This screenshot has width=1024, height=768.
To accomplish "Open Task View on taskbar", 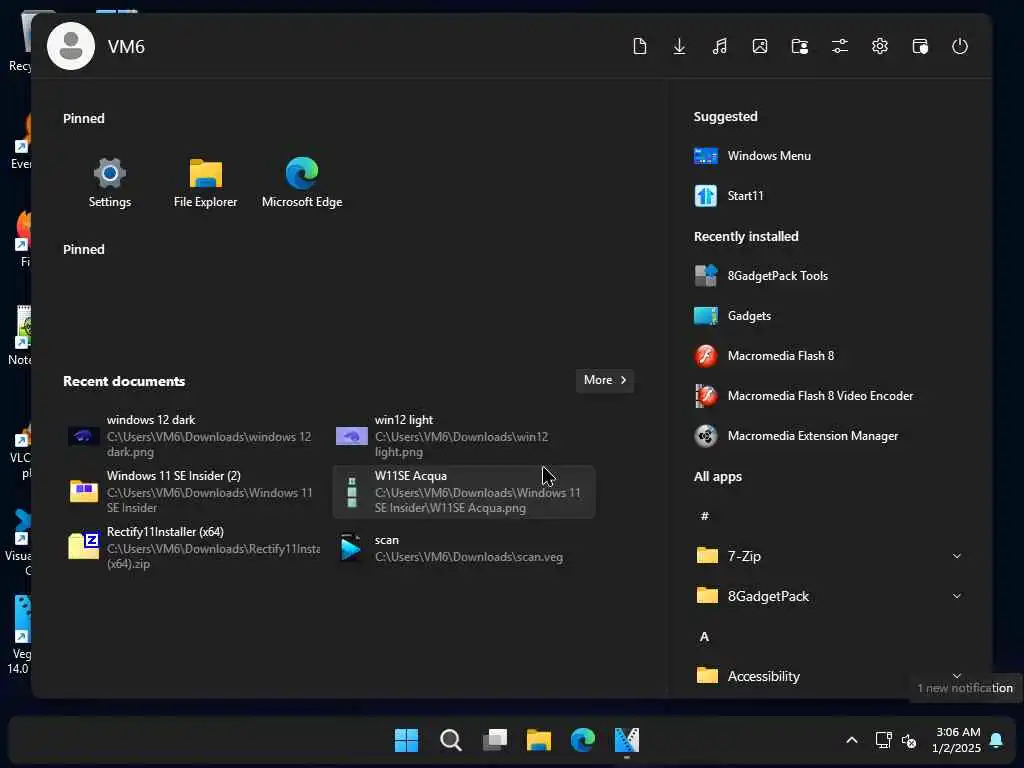I will 495,740.
